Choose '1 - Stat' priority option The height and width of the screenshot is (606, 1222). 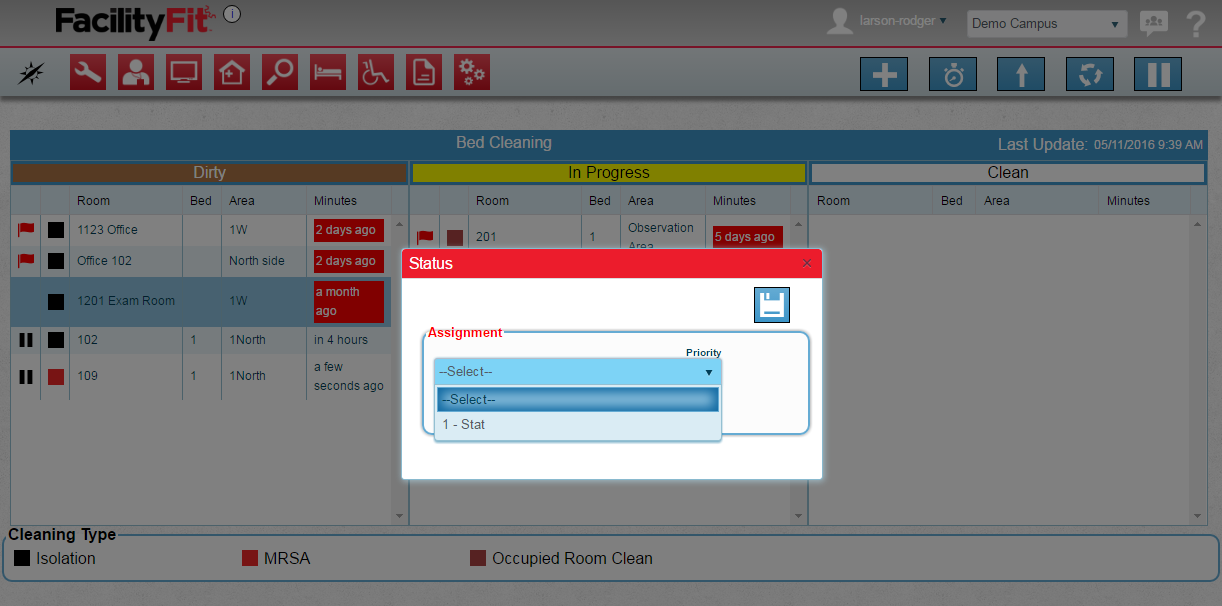pyautogui.click(x=577, y=425)
